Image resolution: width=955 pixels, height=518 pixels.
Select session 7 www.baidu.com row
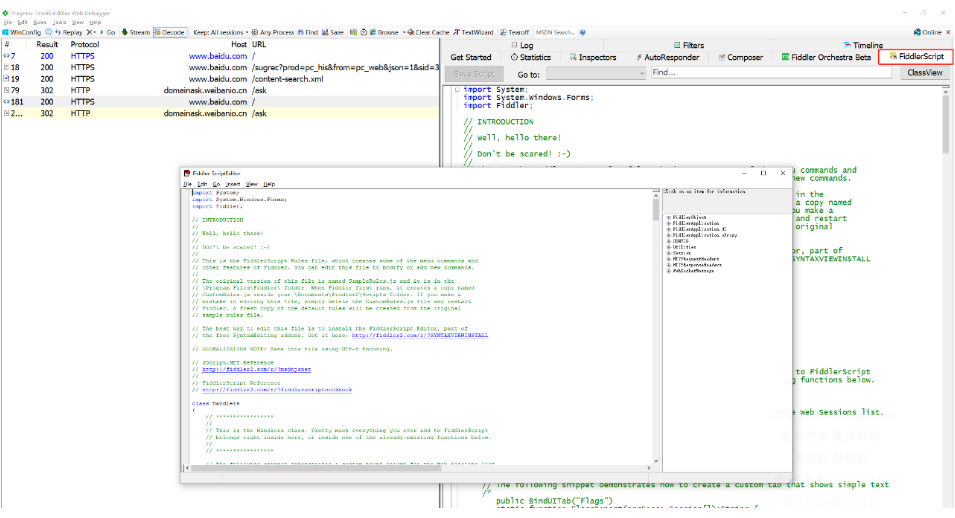(220, 56)
